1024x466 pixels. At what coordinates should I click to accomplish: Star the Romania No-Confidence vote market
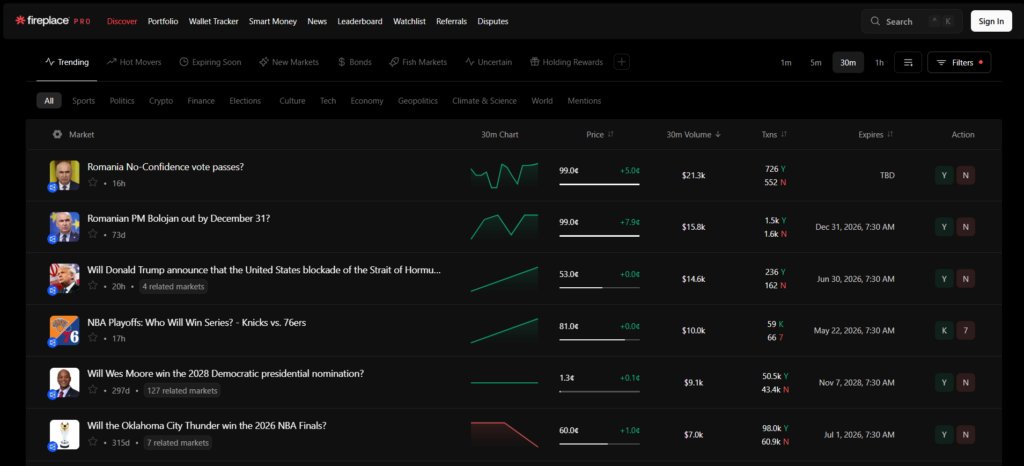coord(93,183)
